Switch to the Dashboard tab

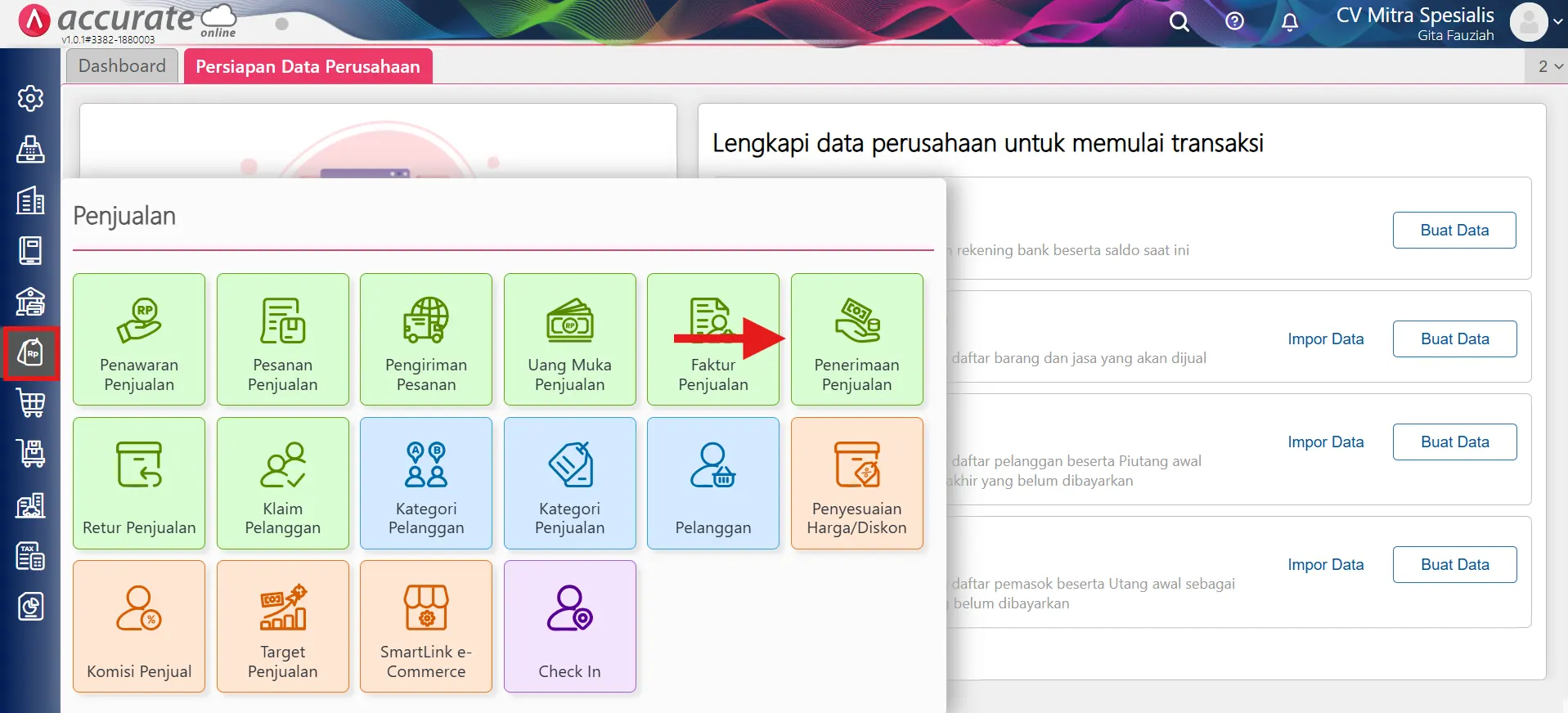coord(122,66)
